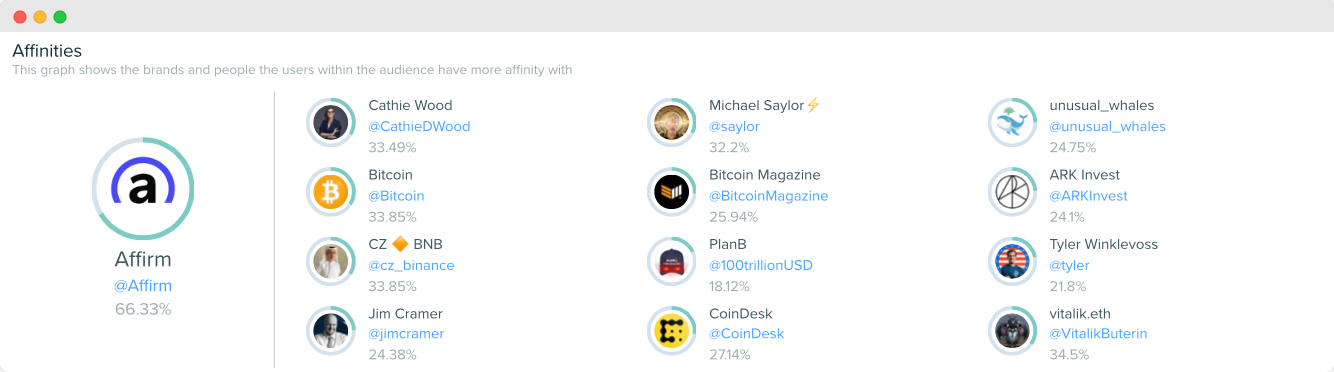Open the @Affirm handle link

coord(143,286)
